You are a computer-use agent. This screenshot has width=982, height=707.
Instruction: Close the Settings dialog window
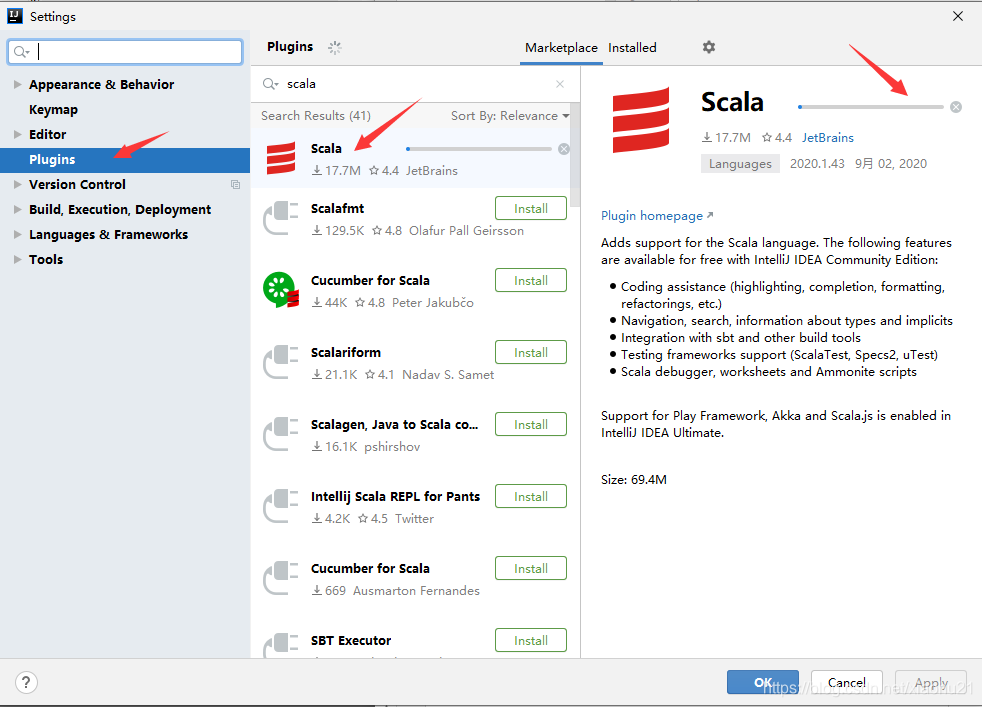(x=958, y=16)
